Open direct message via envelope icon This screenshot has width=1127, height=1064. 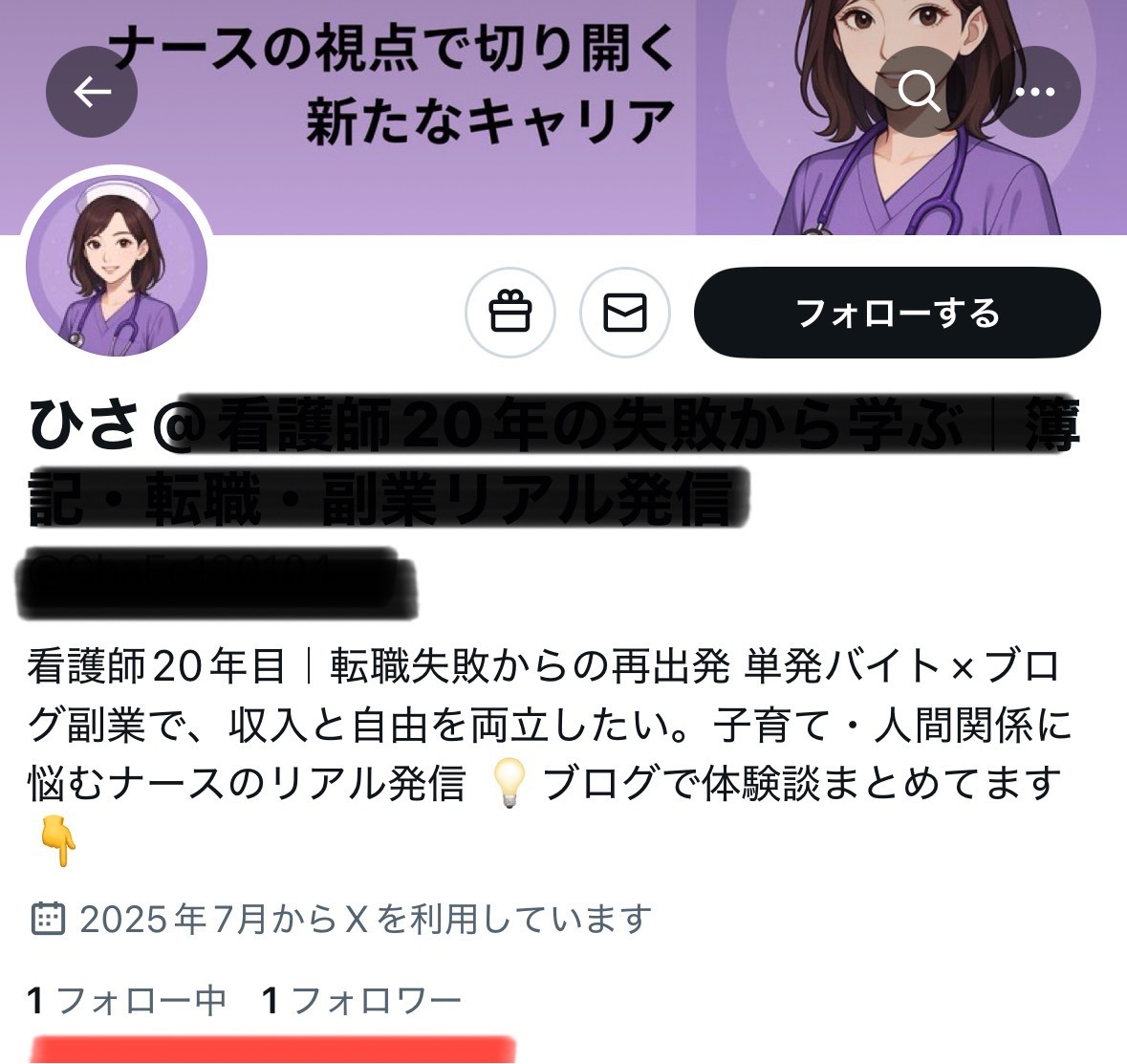point(624,313)
